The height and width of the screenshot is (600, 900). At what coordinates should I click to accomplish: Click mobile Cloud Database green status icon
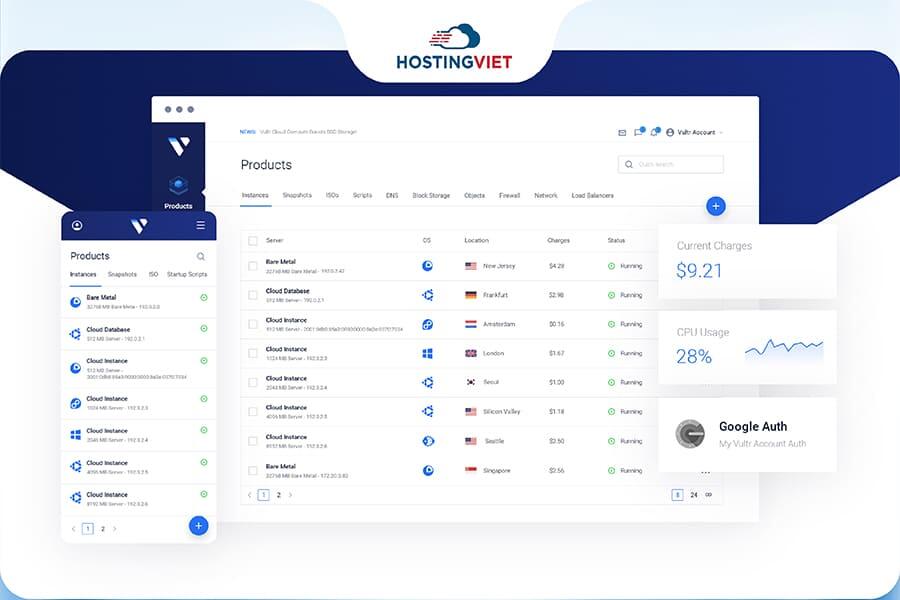(x=204, y=328)
